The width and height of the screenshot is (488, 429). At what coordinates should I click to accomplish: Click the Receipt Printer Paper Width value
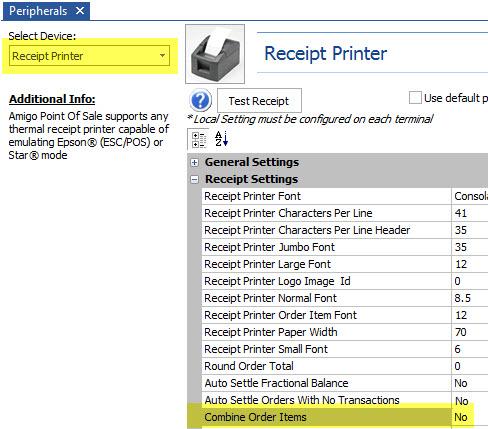(x=470, y=332)
